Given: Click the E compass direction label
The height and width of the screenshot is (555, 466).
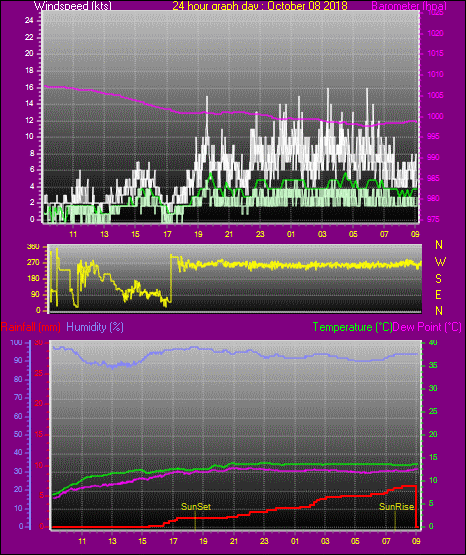Looking at the screenshot, I should (438, 295).
